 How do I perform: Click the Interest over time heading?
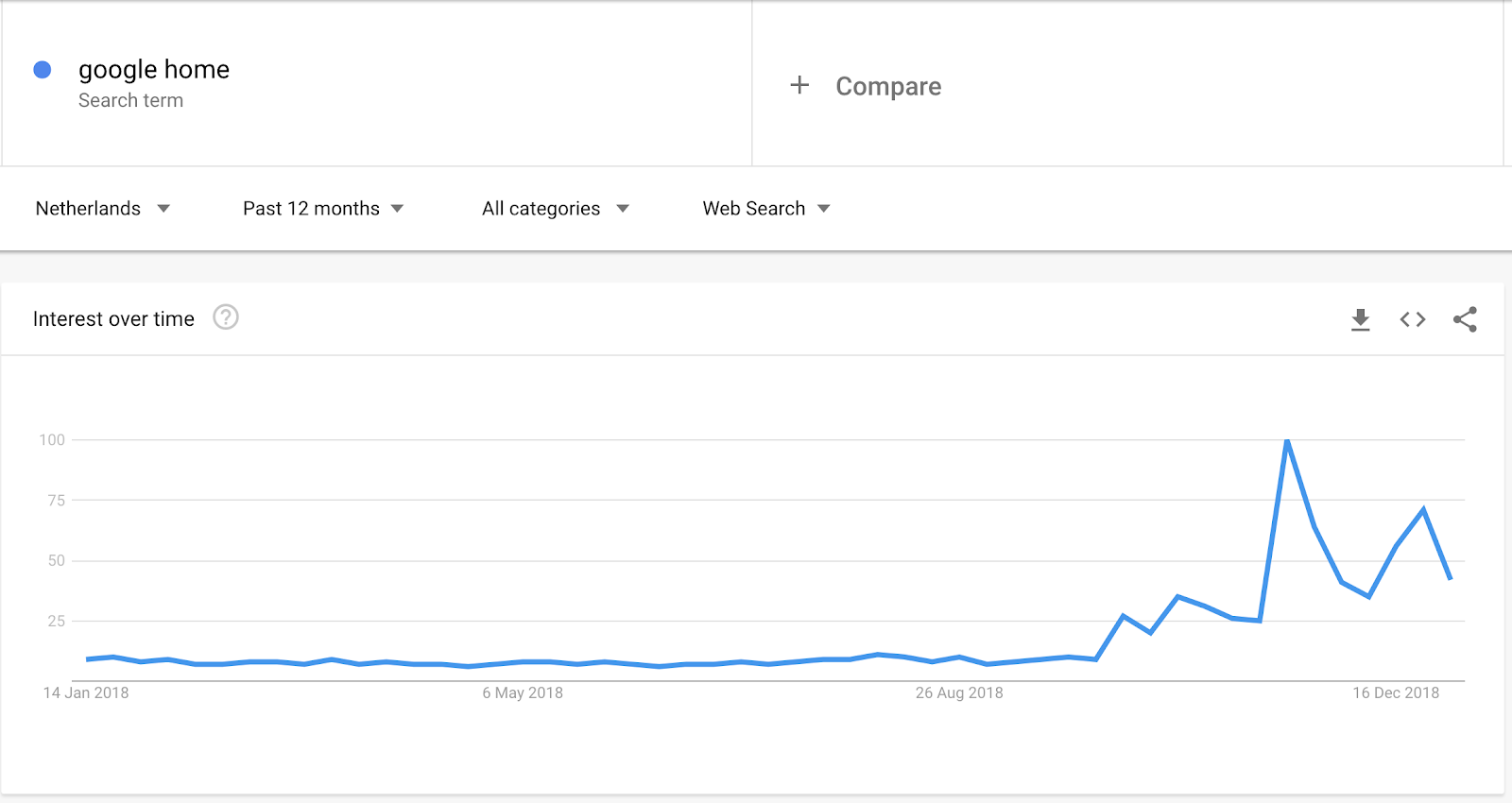(x=113, y=319)
